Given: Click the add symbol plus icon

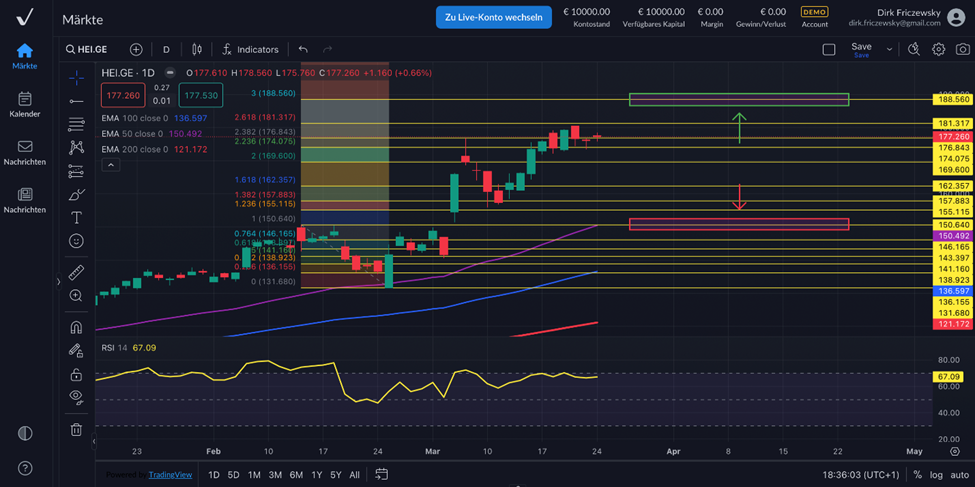Looking at the screenshot, I should (136, 49).
